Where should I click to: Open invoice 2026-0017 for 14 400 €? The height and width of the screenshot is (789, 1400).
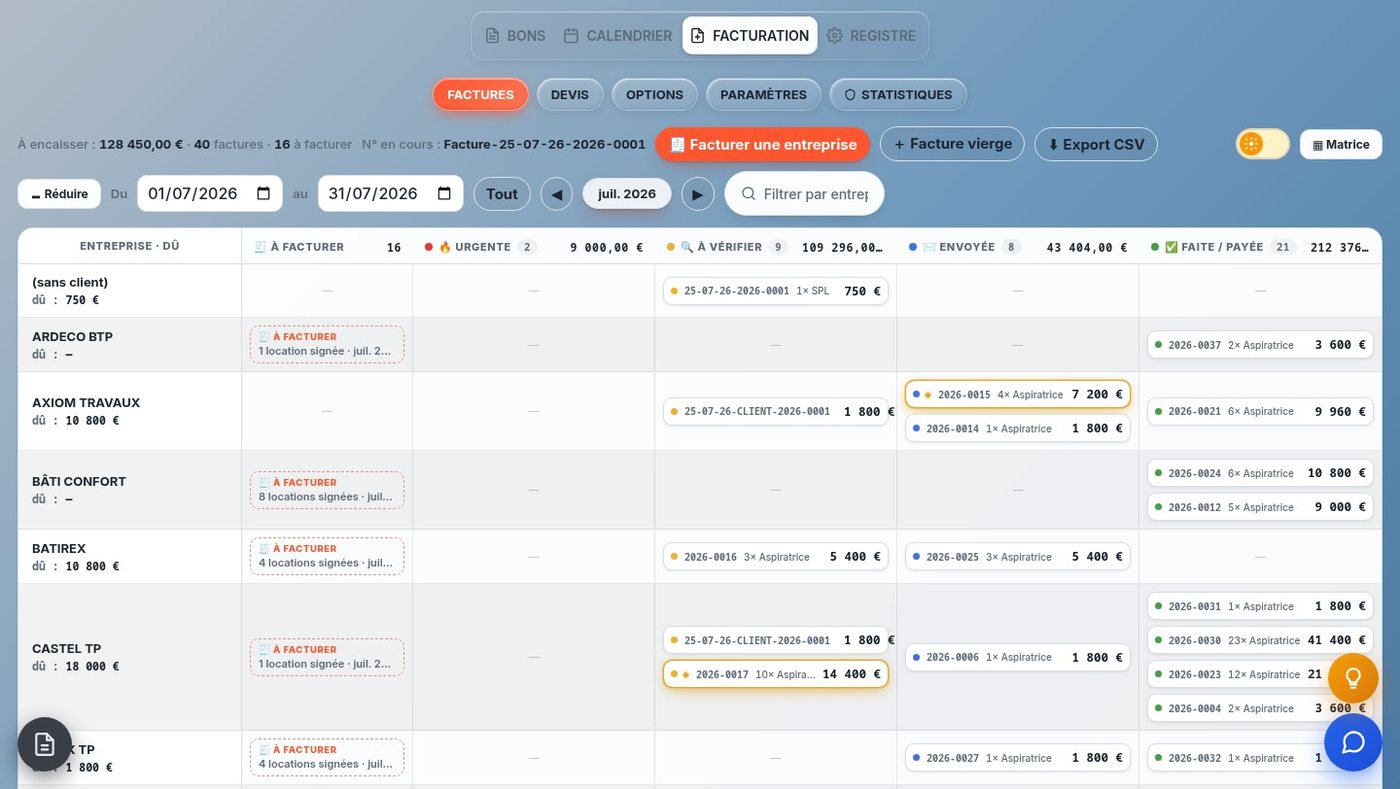click(775, 674)
